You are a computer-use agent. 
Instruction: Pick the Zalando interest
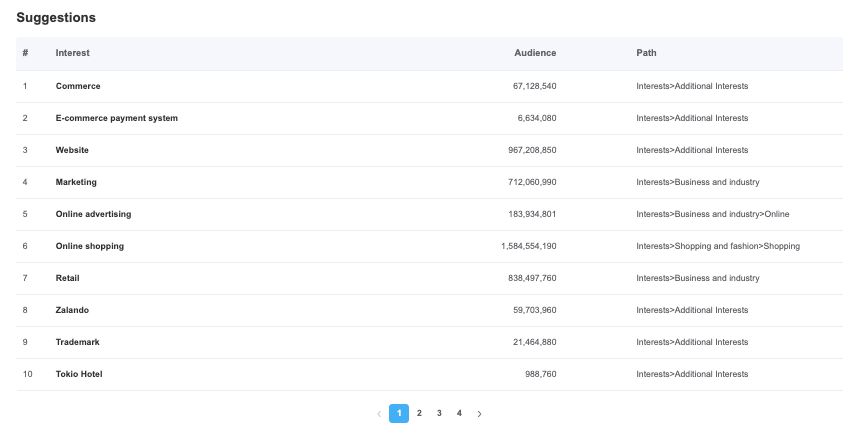[72, 310]
